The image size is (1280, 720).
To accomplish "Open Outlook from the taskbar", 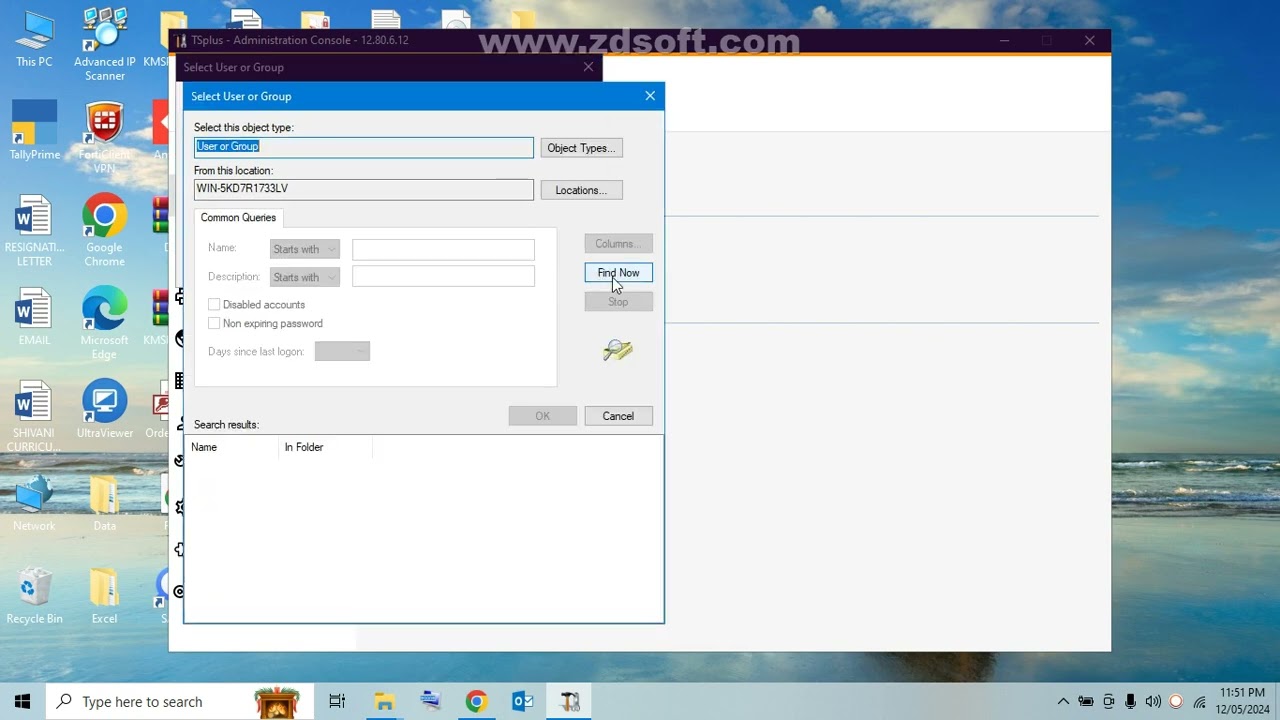I will tap(523, 701).
